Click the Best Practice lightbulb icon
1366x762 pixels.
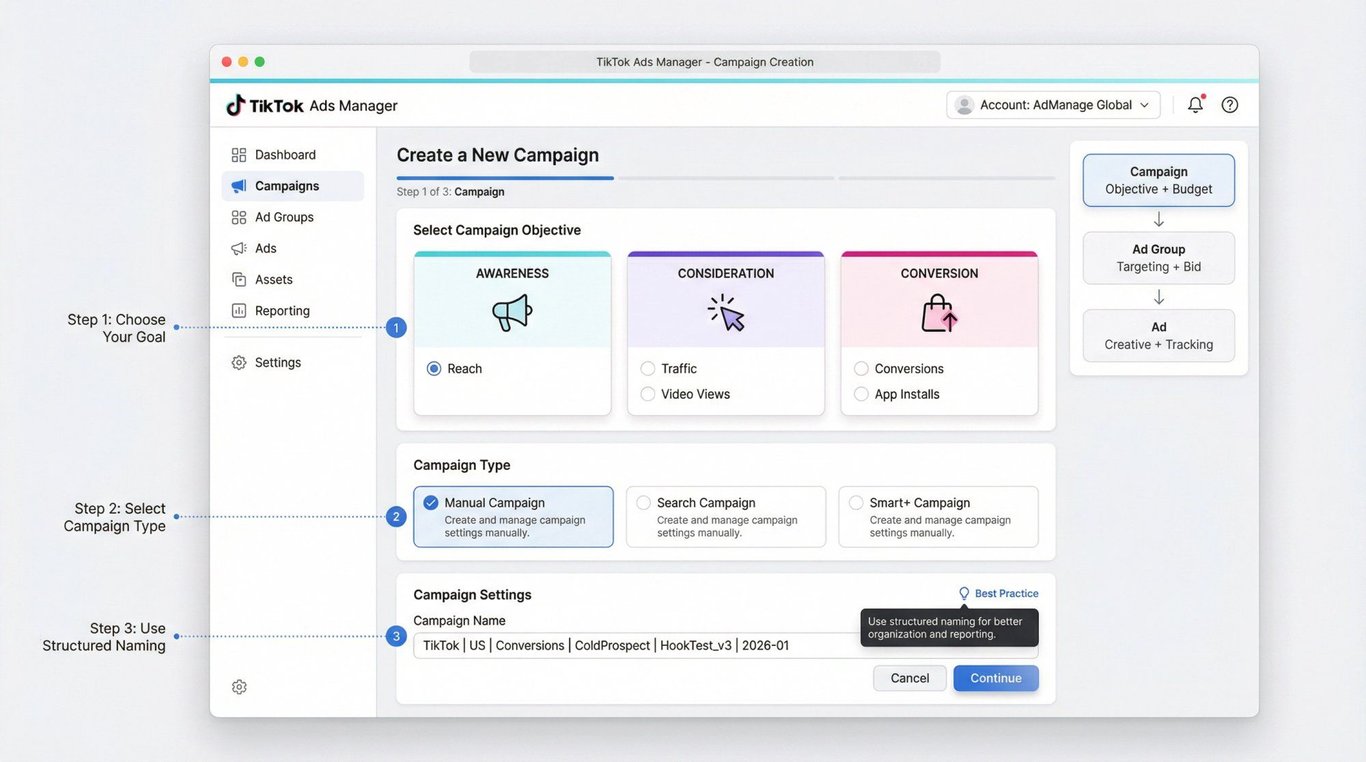[x=964, y=593]
